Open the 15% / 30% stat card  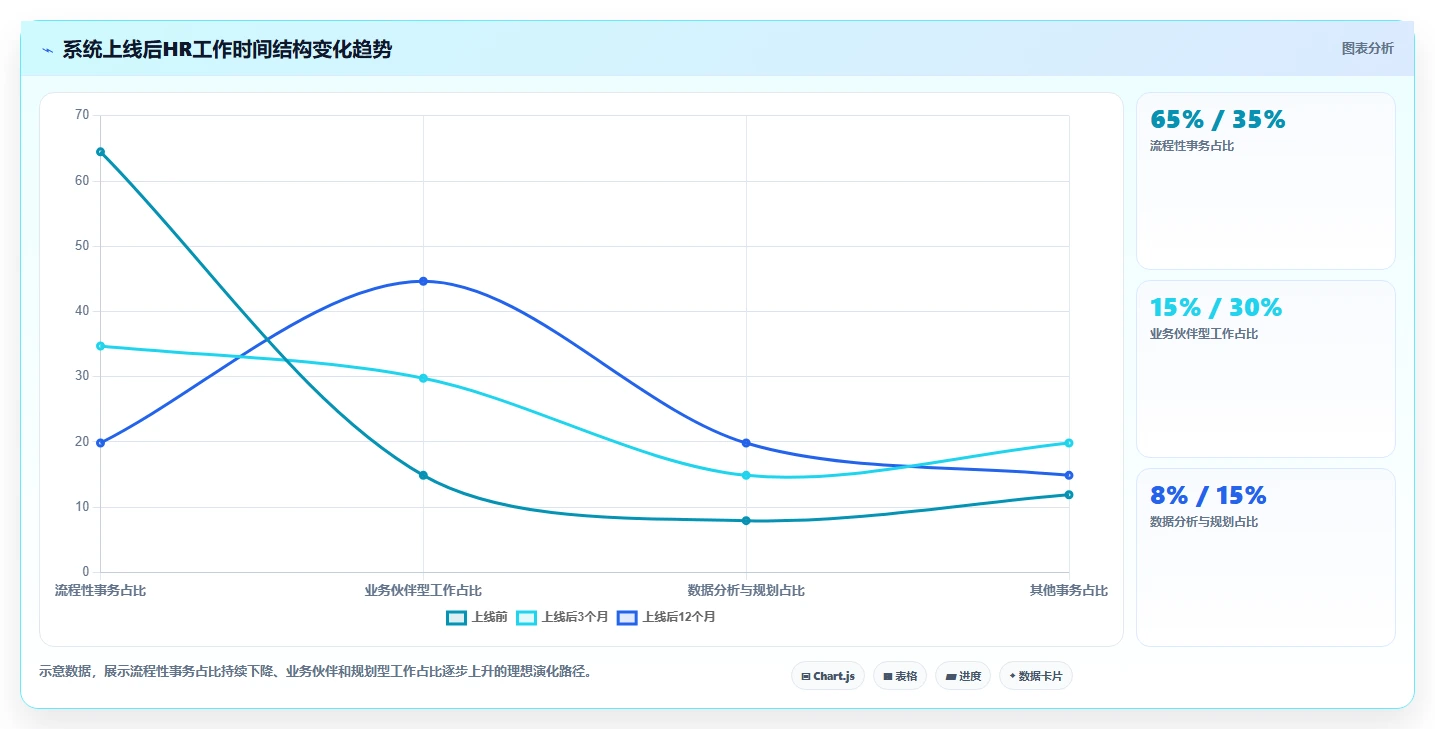tap(1265, 369)
